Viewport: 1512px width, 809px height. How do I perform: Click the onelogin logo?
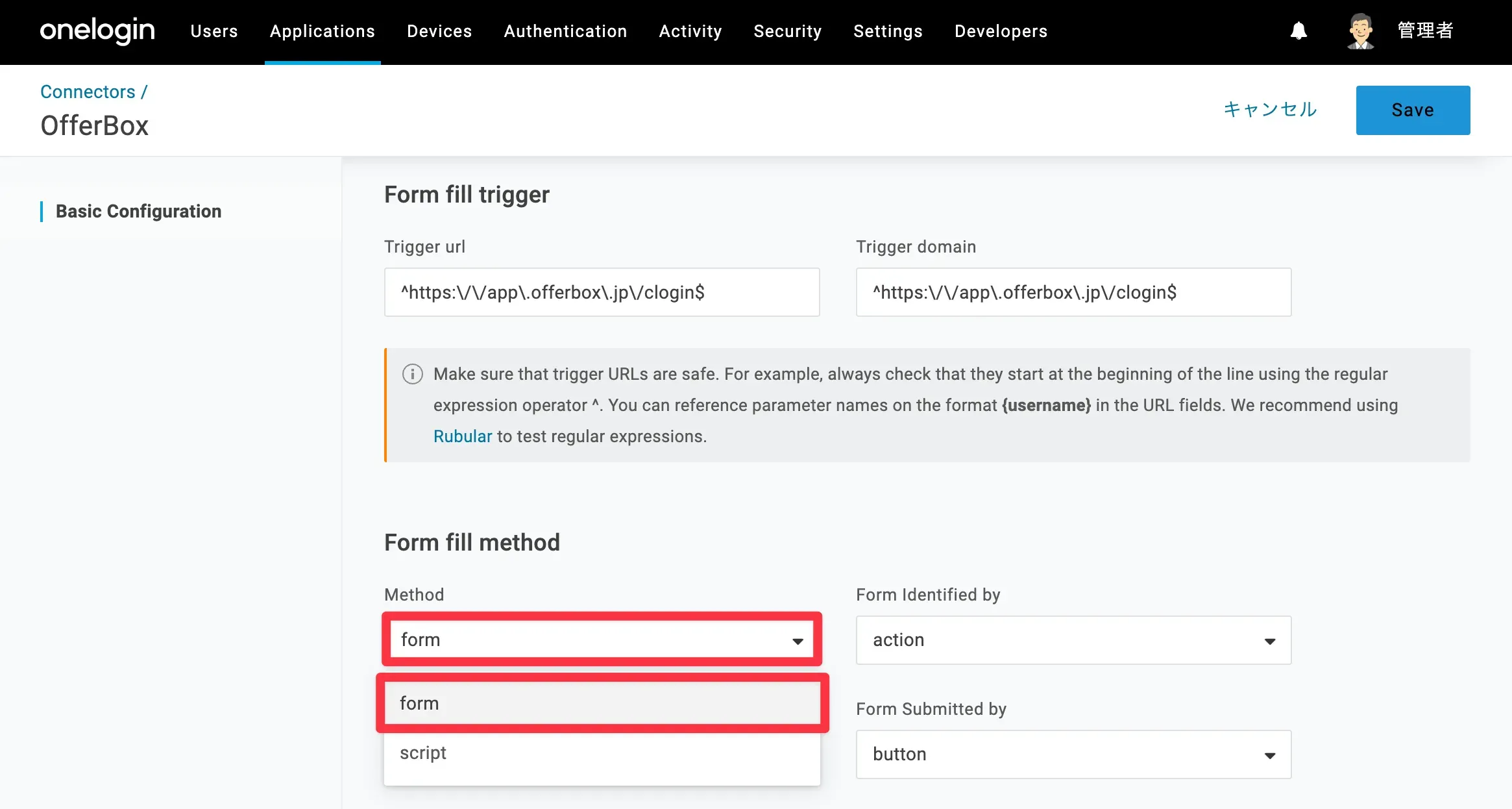[97, 31]
